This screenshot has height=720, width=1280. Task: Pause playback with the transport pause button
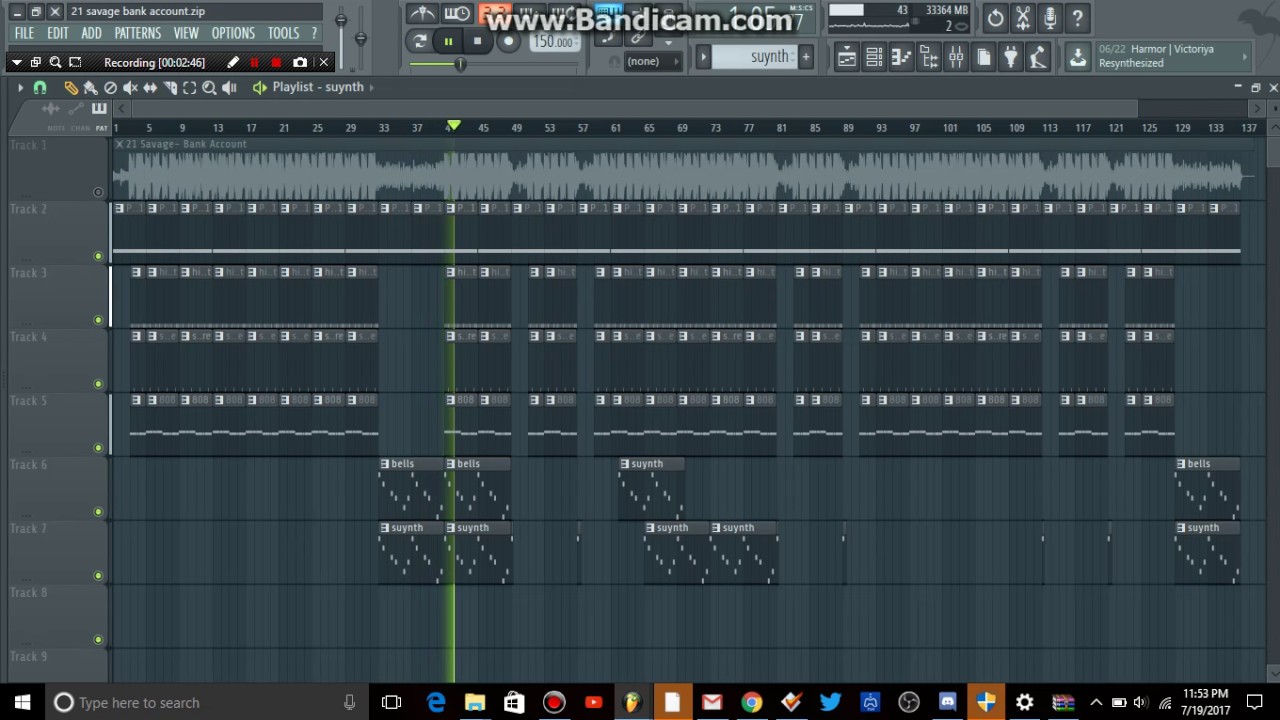[x=448, y=41]
